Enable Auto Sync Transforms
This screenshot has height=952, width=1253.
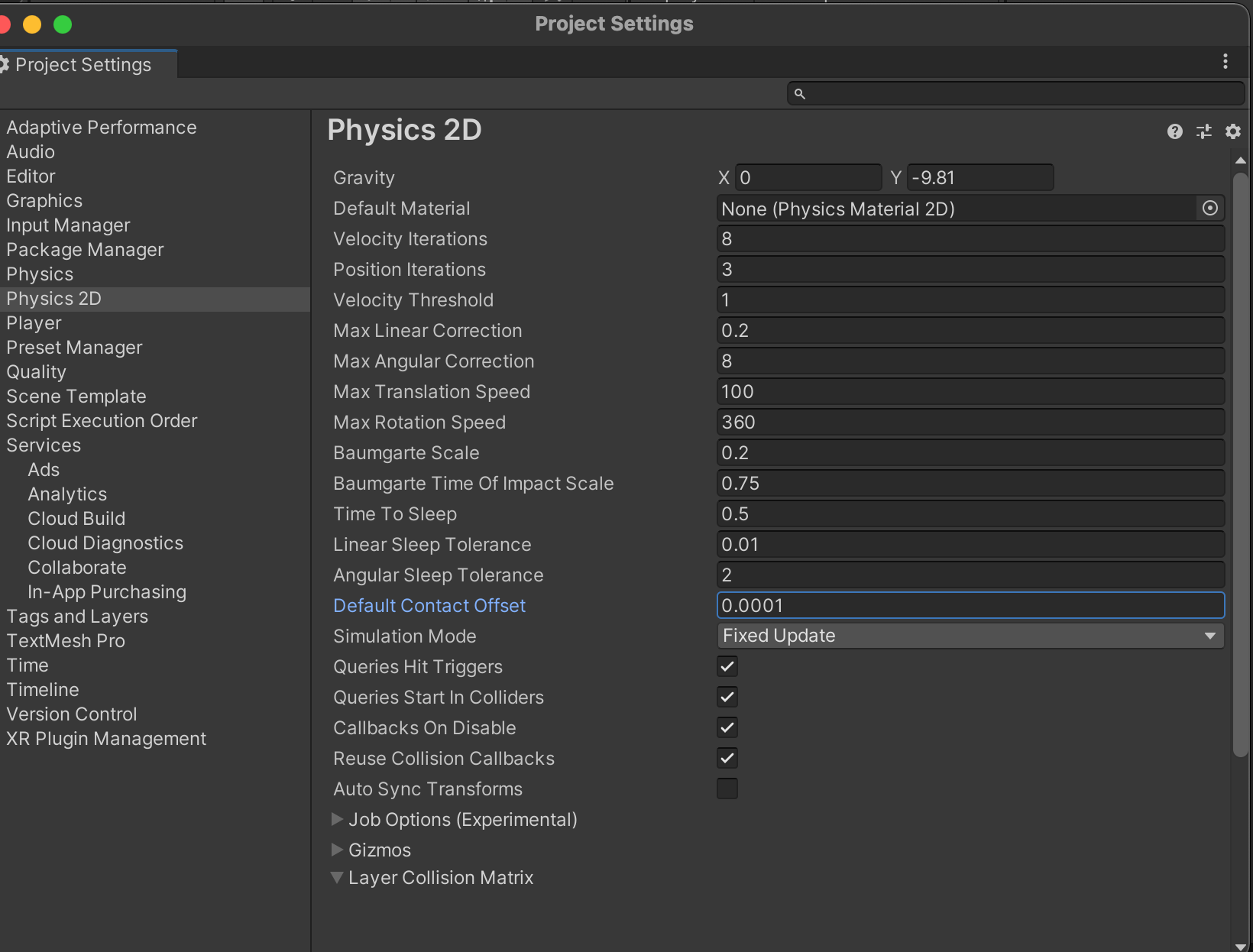coord(727,788)
